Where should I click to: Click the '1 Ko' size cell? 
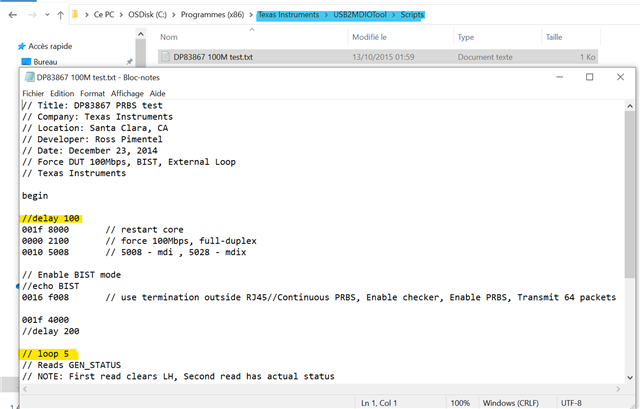(x=587, y=57)
